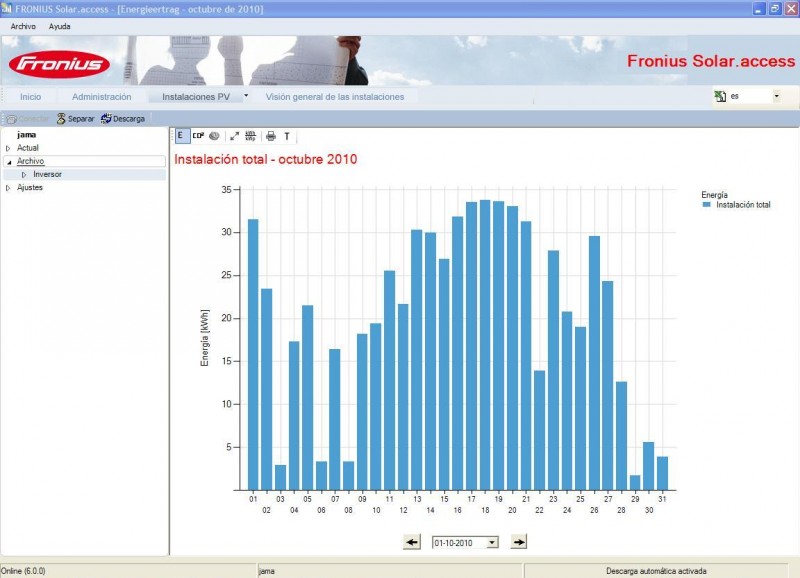Click the Online (6.0.0) status text

tap(23, 571)
